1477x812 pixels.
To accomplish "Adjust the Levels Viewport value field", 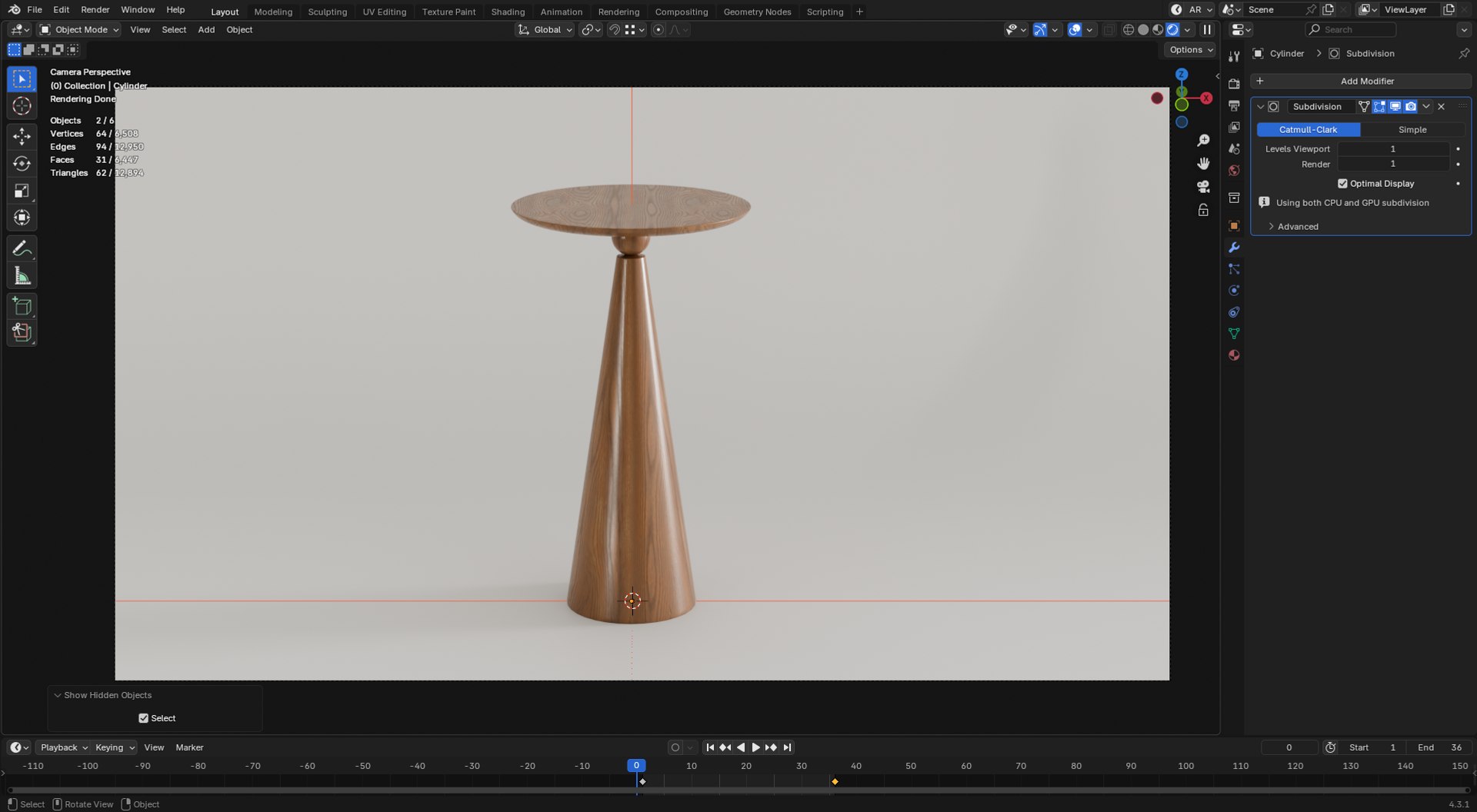I will click(1393, 149).
